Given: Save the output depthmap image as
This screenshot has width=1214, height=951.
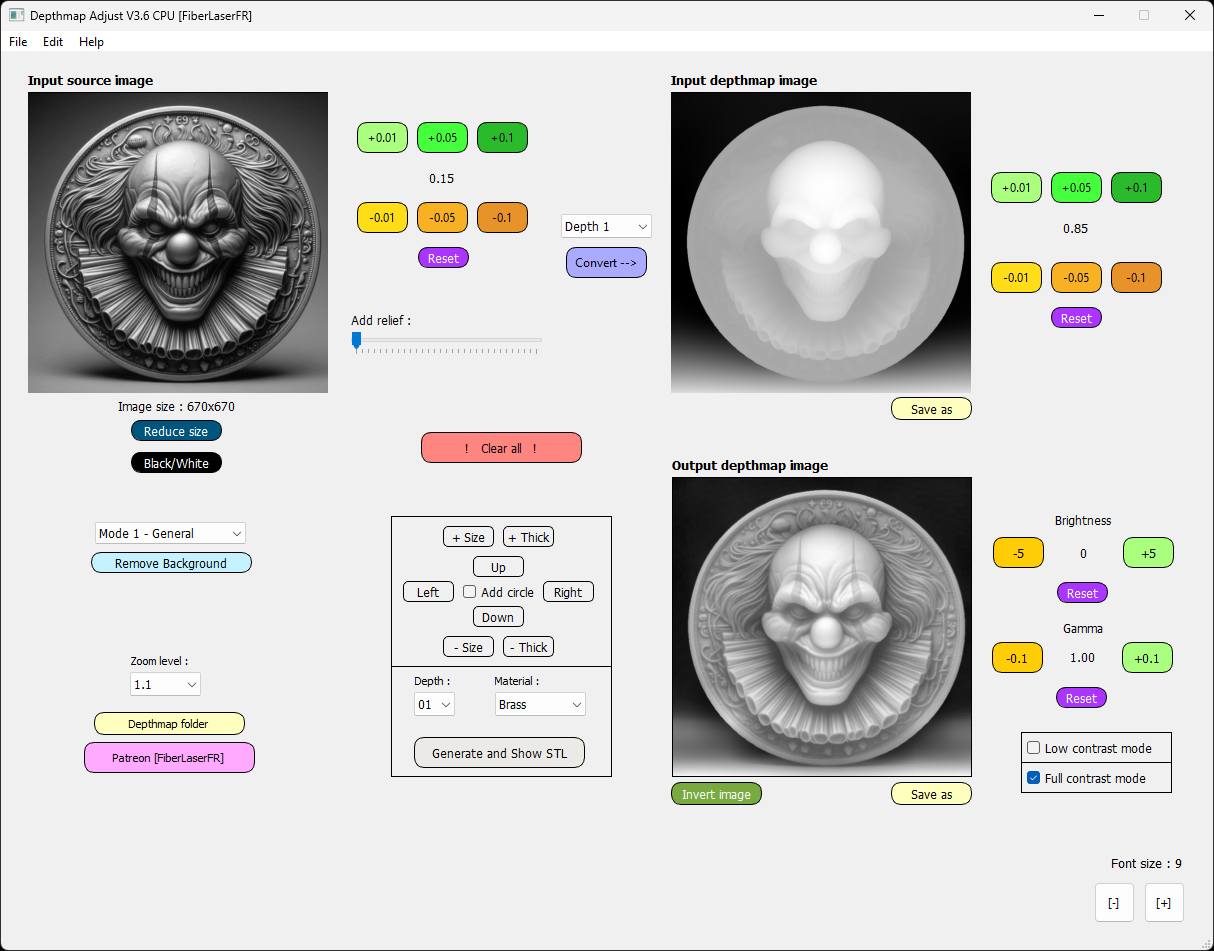Looking at the screenshot, I should (931, 794).
